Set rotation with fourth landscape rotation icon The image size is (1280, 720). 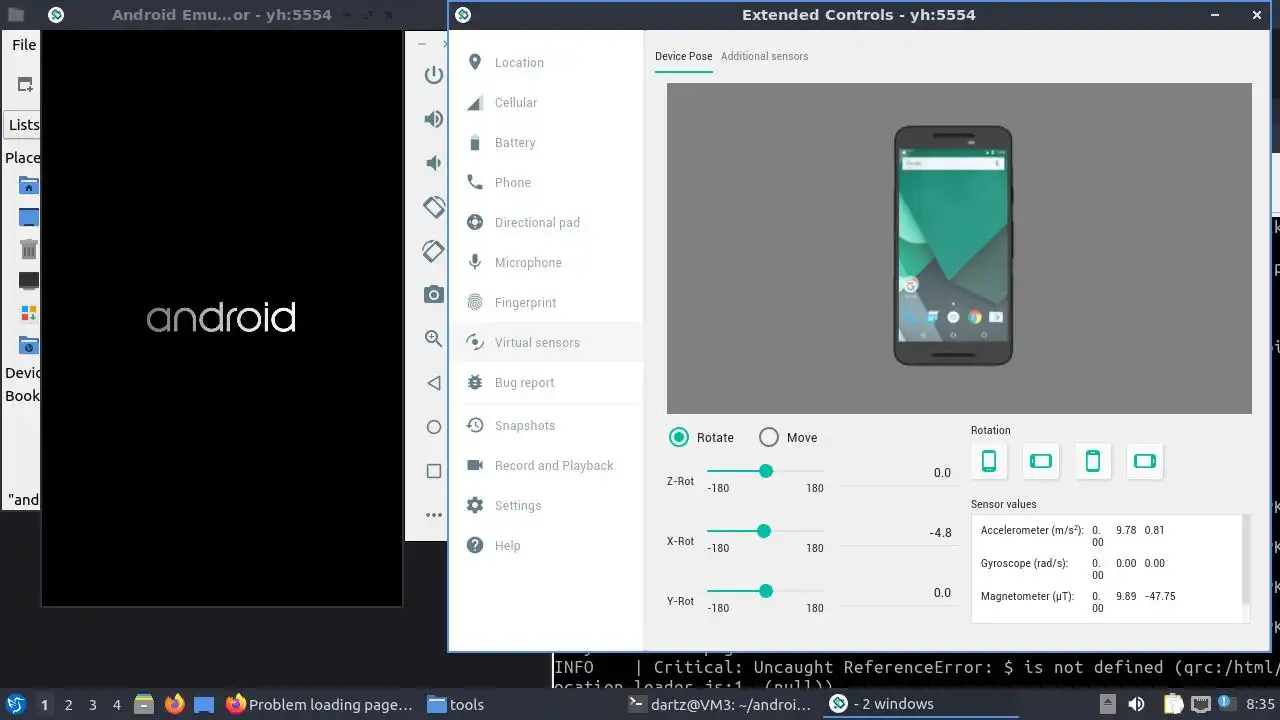[x=1145, y=461]
